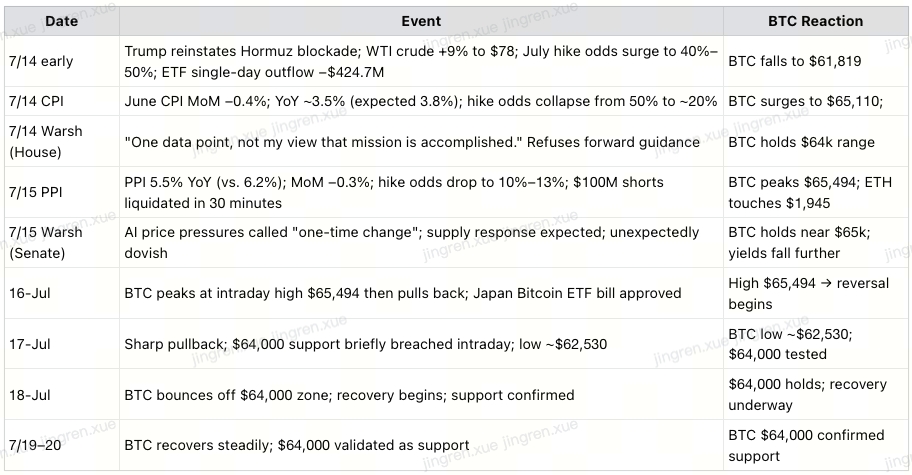This screenshot has width=912, height=475.
Task: Click the 7/15 PPI date cell
Action: click(x=62, y=192)
